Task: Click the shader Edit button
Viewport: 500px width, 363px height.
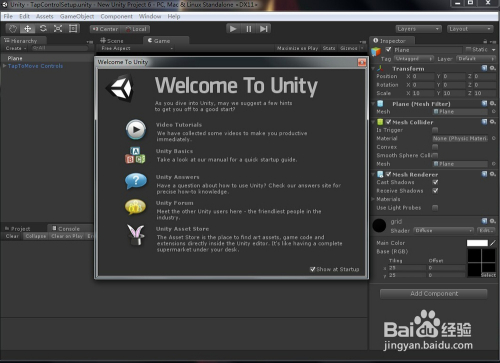Action: [x=486, y=231]
